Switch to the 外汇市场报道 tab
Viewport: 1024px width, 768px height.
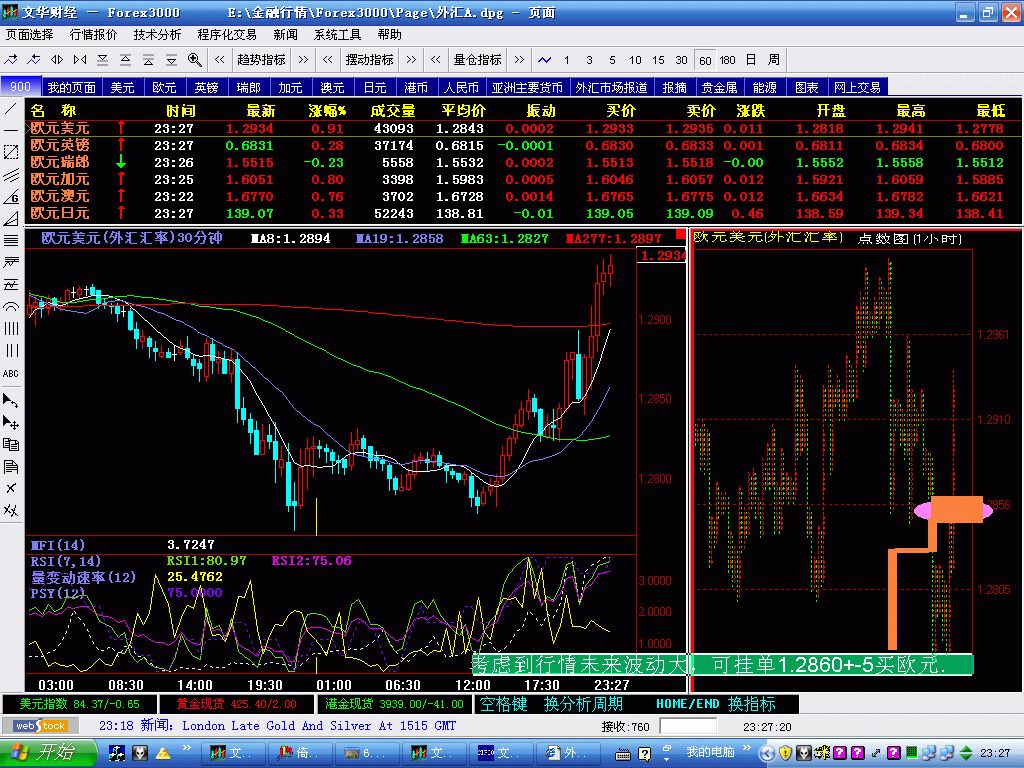pos(611,88)
